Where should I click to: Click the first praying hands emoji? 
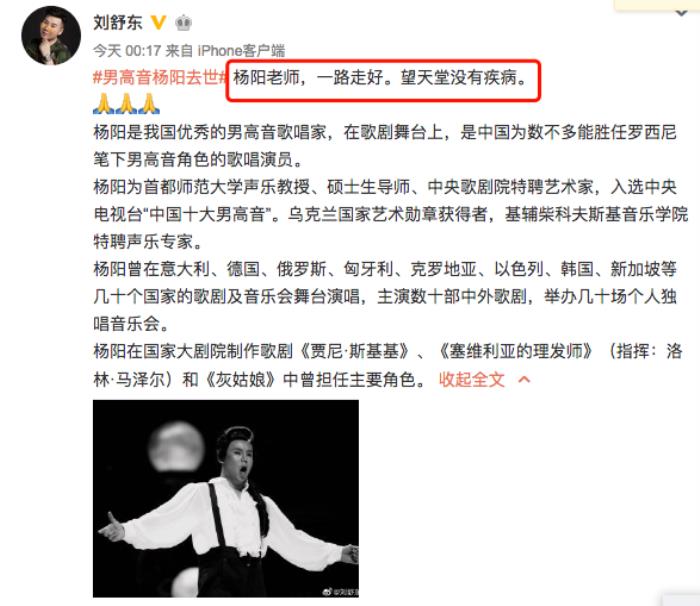coord(104,104)
